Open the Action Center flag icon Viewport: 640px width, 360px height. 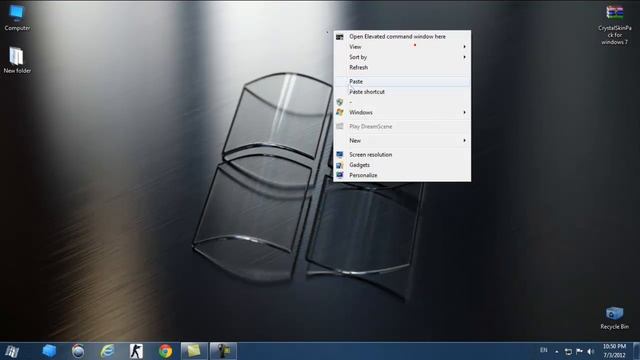pos(579,351)
